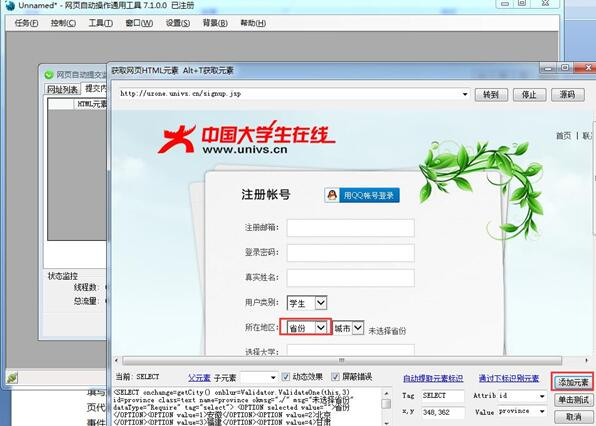Click the 真实姓名 input field

[x=350, y=278]
